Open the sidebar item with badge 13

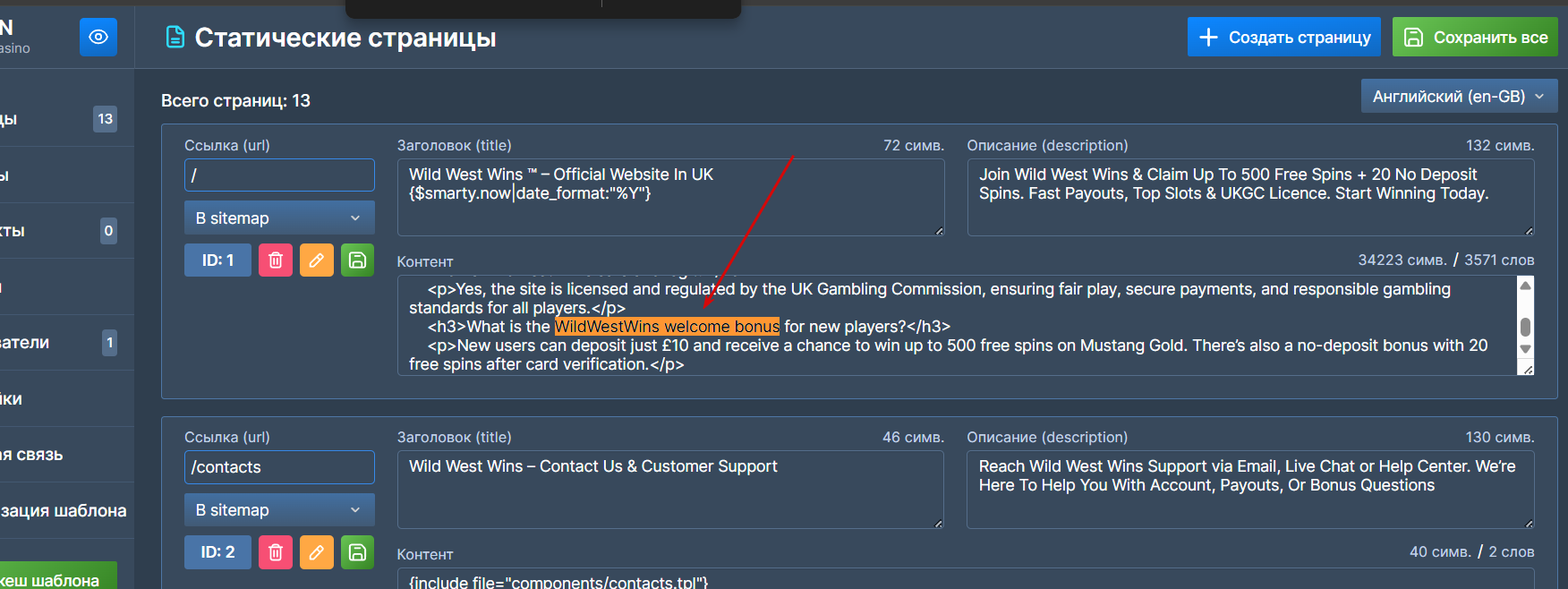click(66, 119)
